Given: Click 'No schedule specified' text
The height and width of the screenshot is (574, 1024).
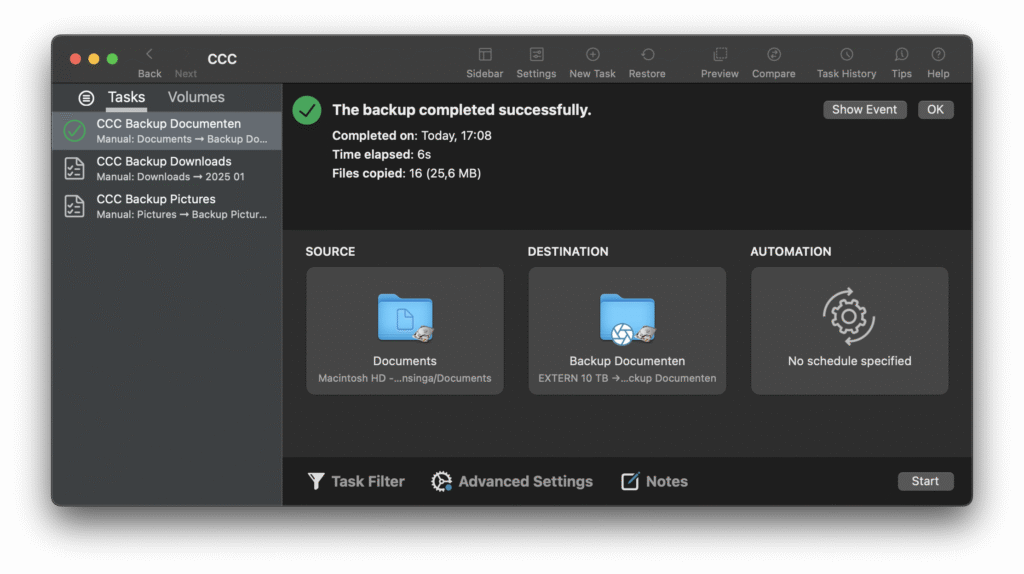Looking at the screenshot, I should [x=849, y=361].
